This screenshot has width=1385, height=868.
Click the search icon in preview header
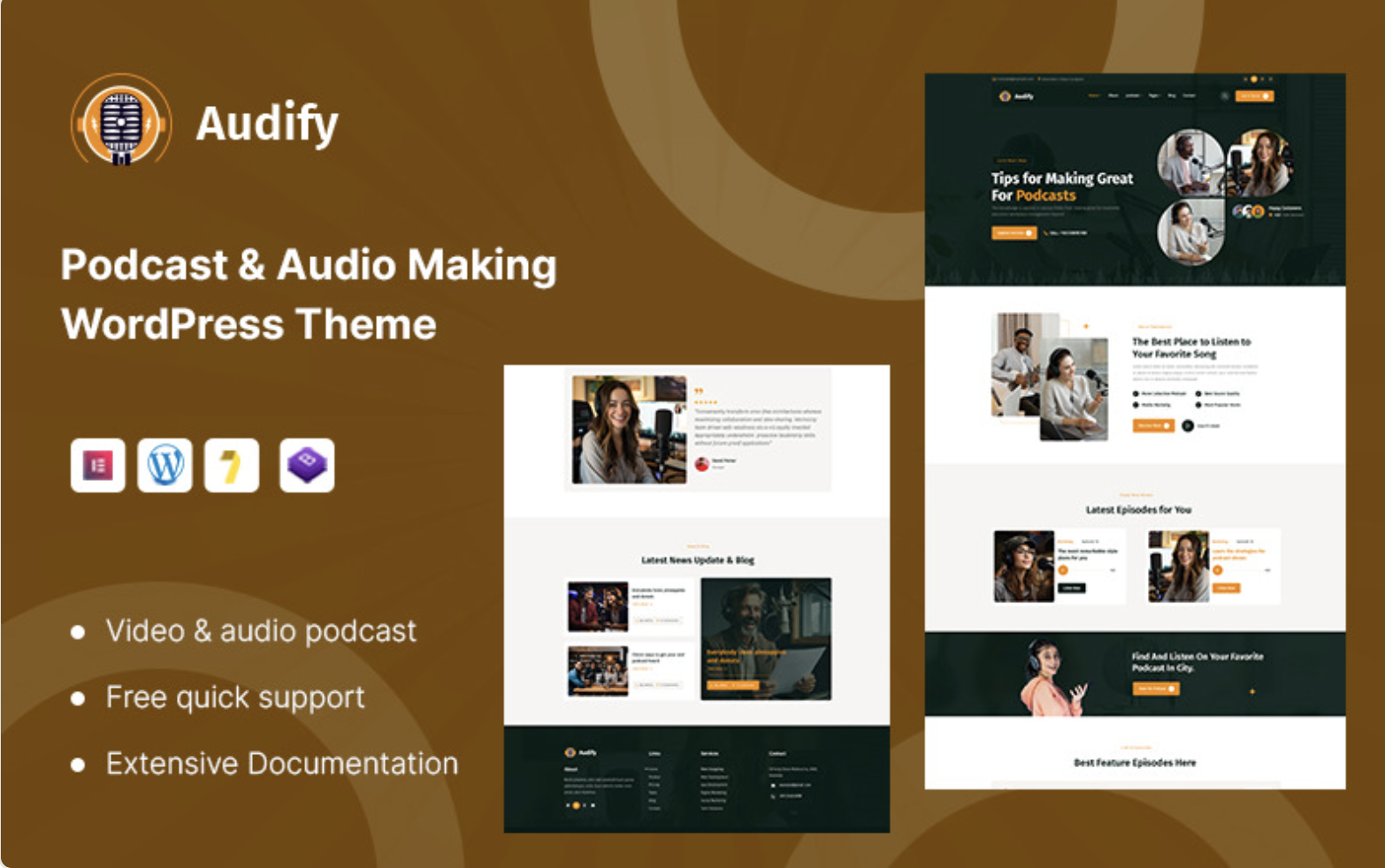point(1224,95)
